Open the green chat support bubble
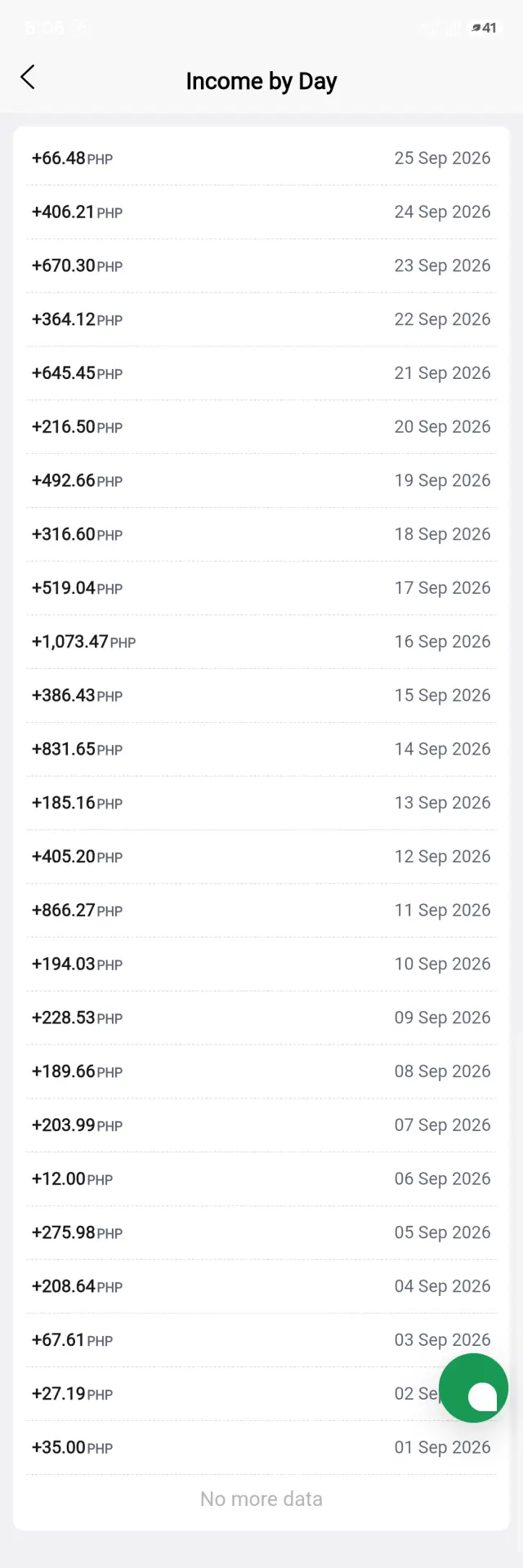Image resolution: width=523 pixels, height=1568 pixels. [473, 1388]
